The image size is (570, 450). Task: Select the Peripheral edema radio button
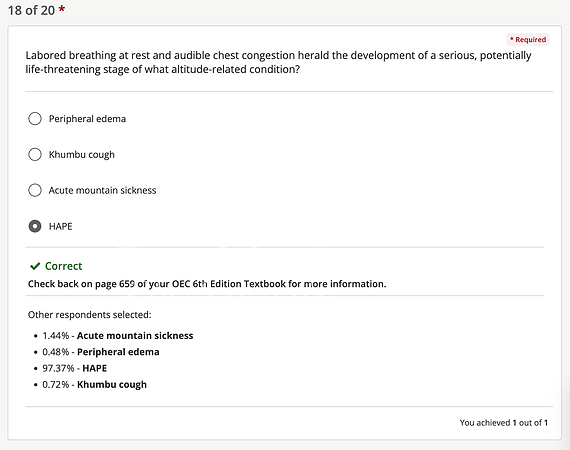click(35, 118)
